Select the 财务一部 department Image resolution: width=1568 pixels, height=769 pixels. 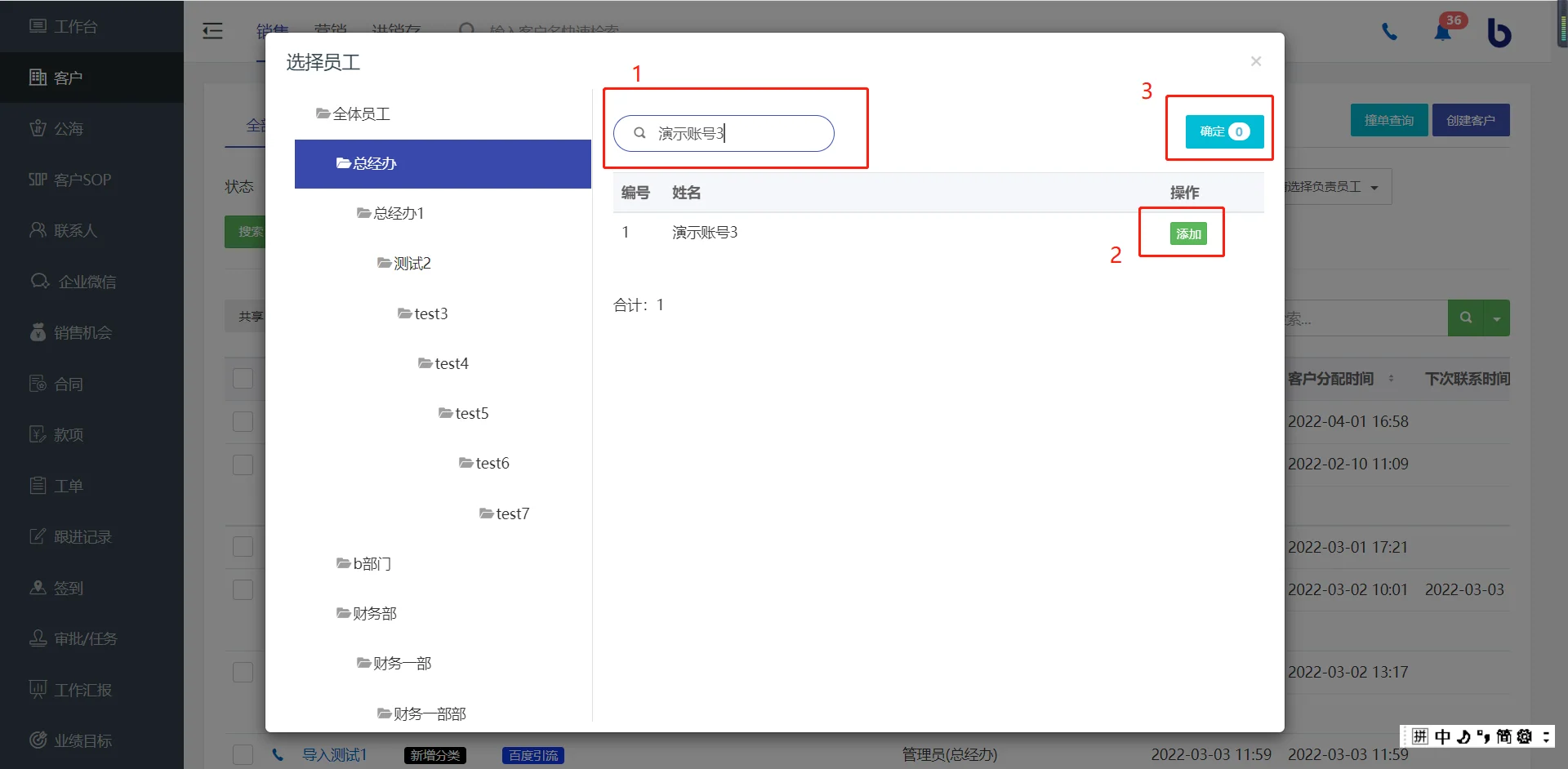(x=394, y=664)
